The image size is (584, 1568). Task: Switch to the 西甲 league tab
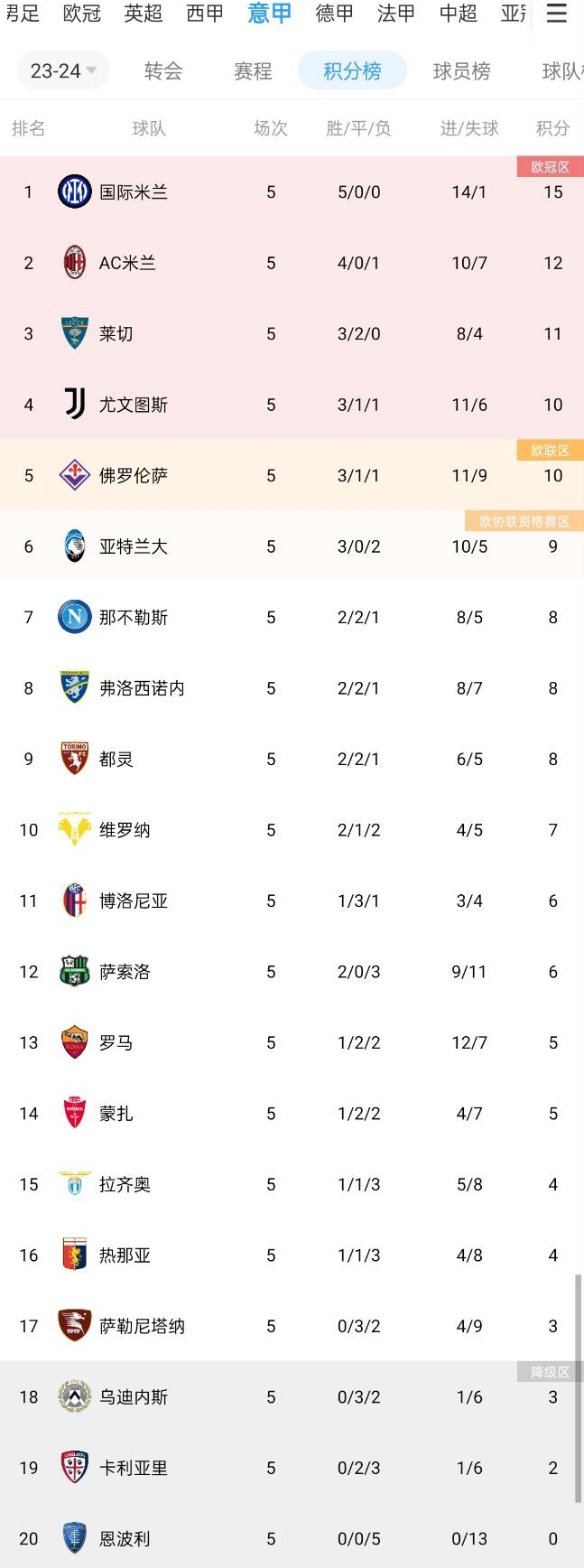pyautogui.click(x=205, y=14)
